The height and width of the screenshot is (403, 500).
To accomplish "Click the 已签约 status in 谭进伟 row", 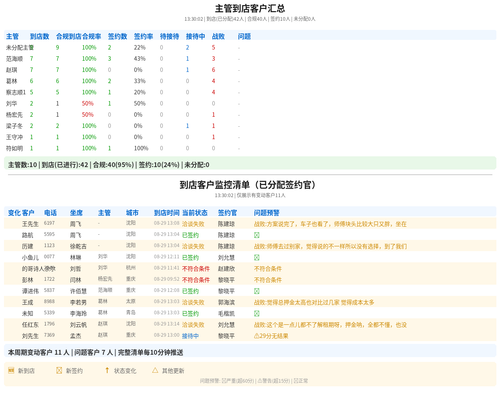I will 190,291.
